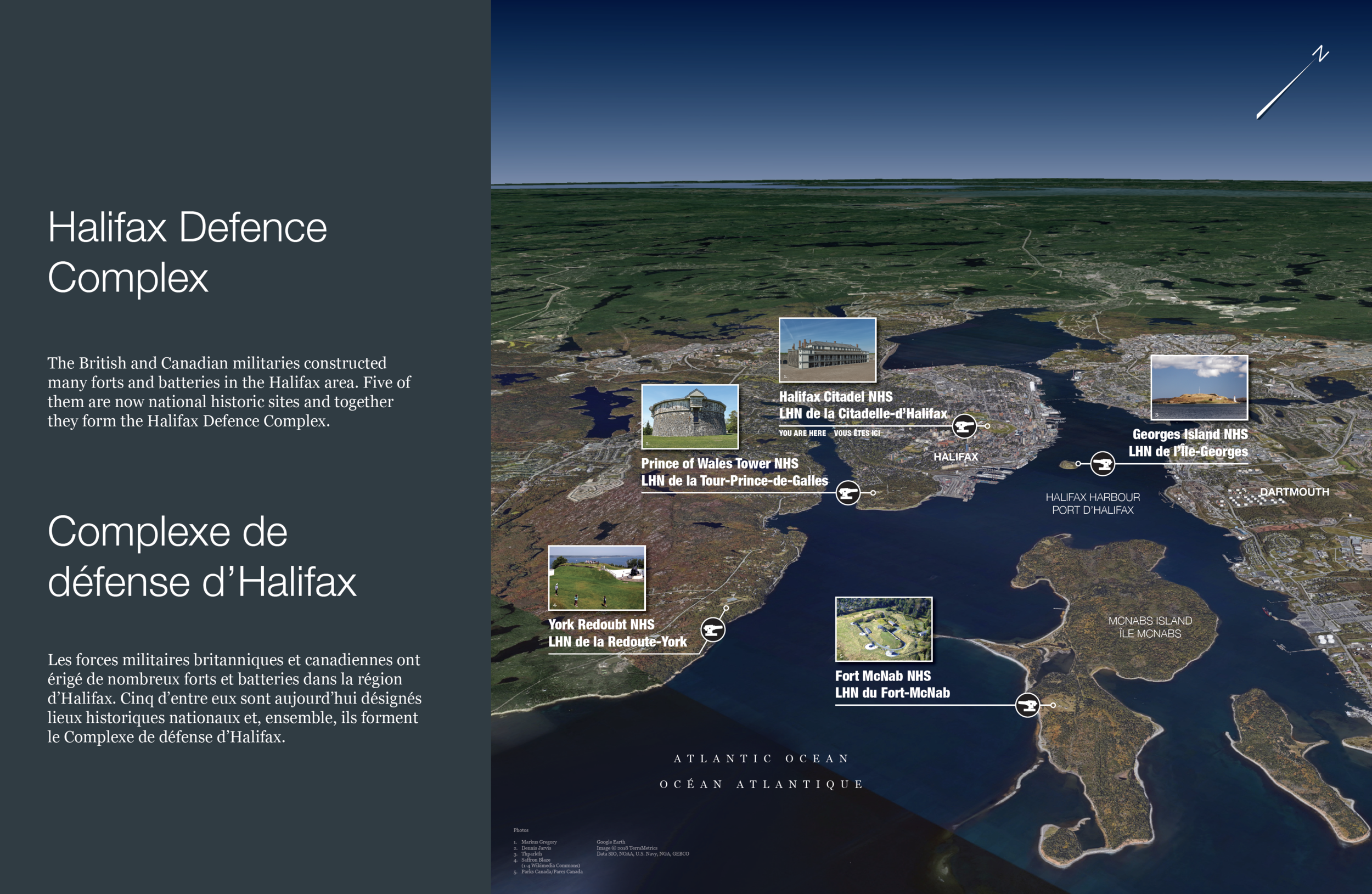Click the 'VOUS ÊTES ICI' marker text
This screenshot has height=894, width=1372.
click(857, 433)
